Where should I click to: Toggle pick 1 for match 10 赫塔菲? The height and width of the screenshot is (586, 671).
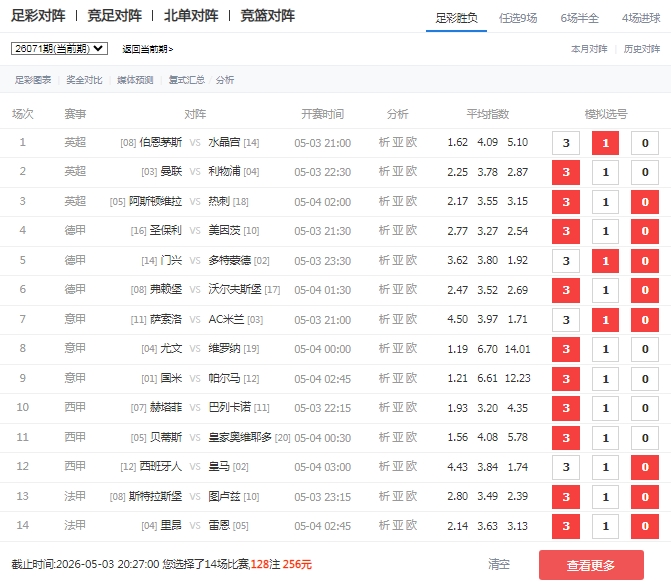click(605, 408)
